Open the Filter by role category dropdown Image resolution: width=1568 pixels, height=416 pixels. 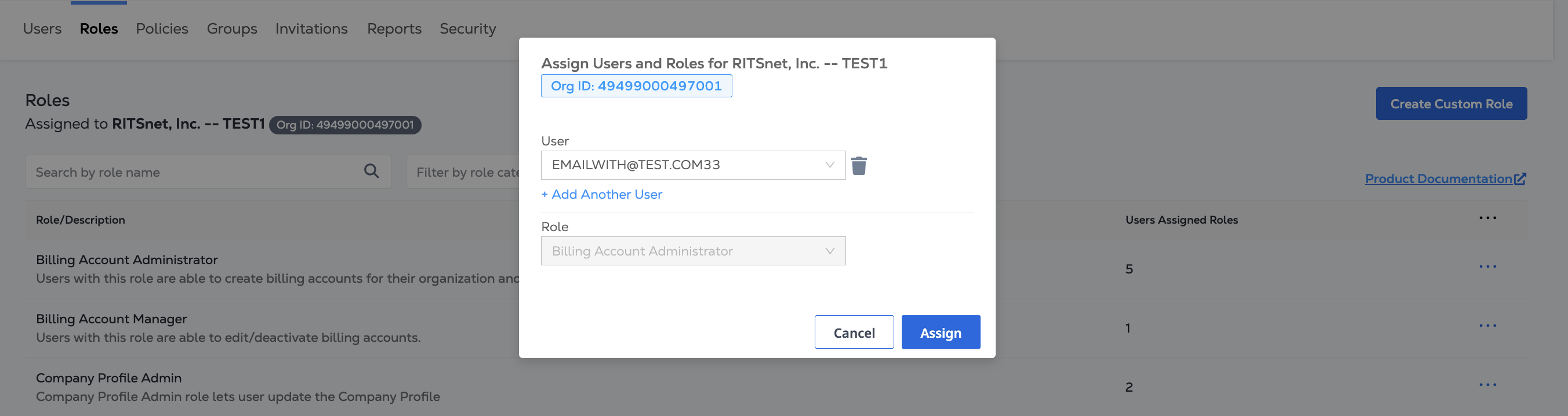click(x=463, y=172)
